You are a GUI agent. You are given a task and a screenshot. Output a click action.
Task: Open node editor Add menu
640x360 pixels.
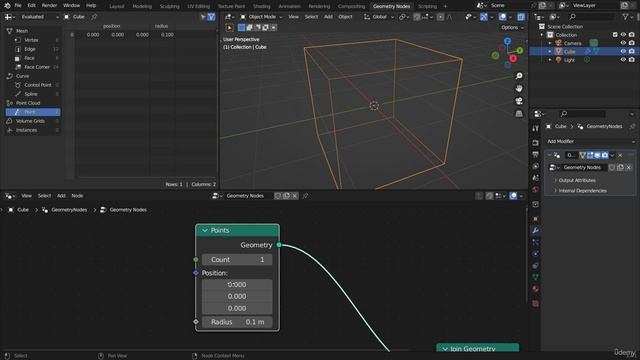pyautogui.click(x=61, y=196)
